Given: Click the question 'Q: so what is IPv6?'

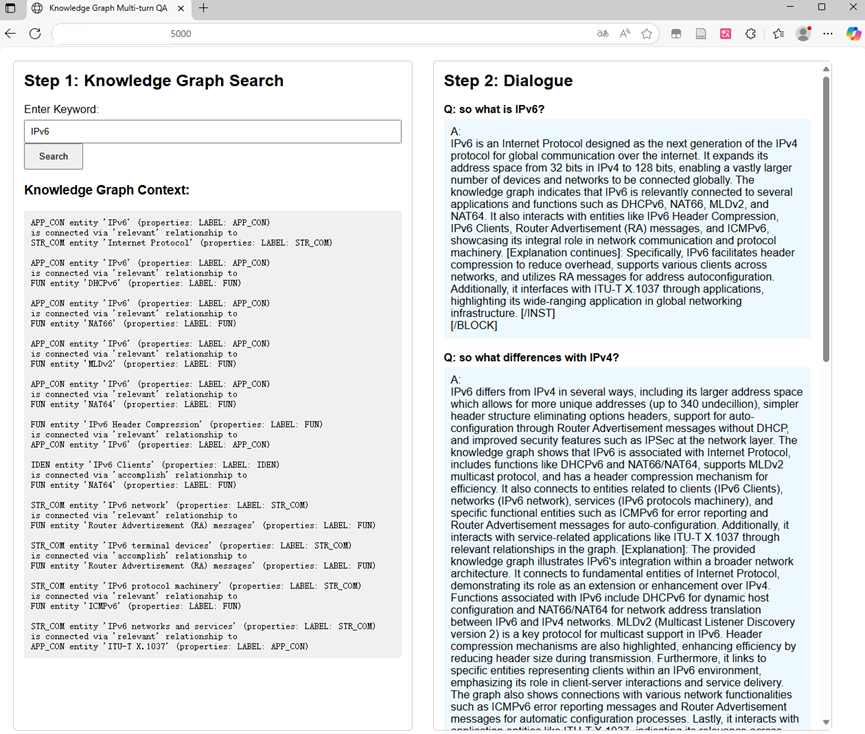Looking at the screenshot, I should (494, 109).
